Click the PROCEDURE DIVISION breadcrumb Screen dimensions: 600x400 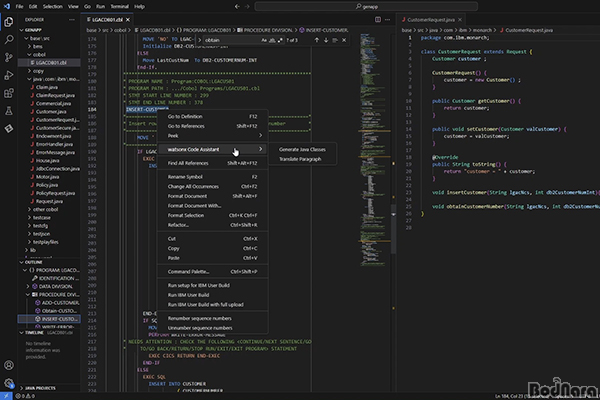pyautogui.click(x=265, y=30)
